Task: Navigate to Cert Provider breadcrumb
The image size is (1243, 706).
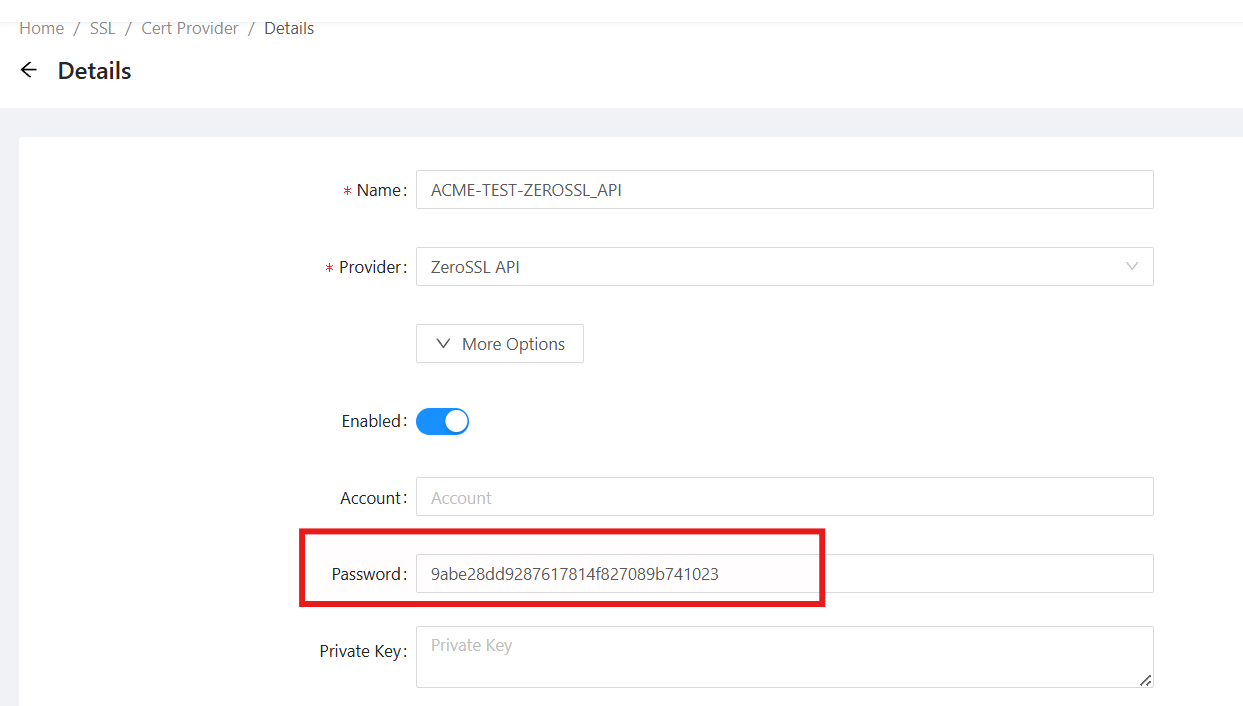Action: pos(190,28)
